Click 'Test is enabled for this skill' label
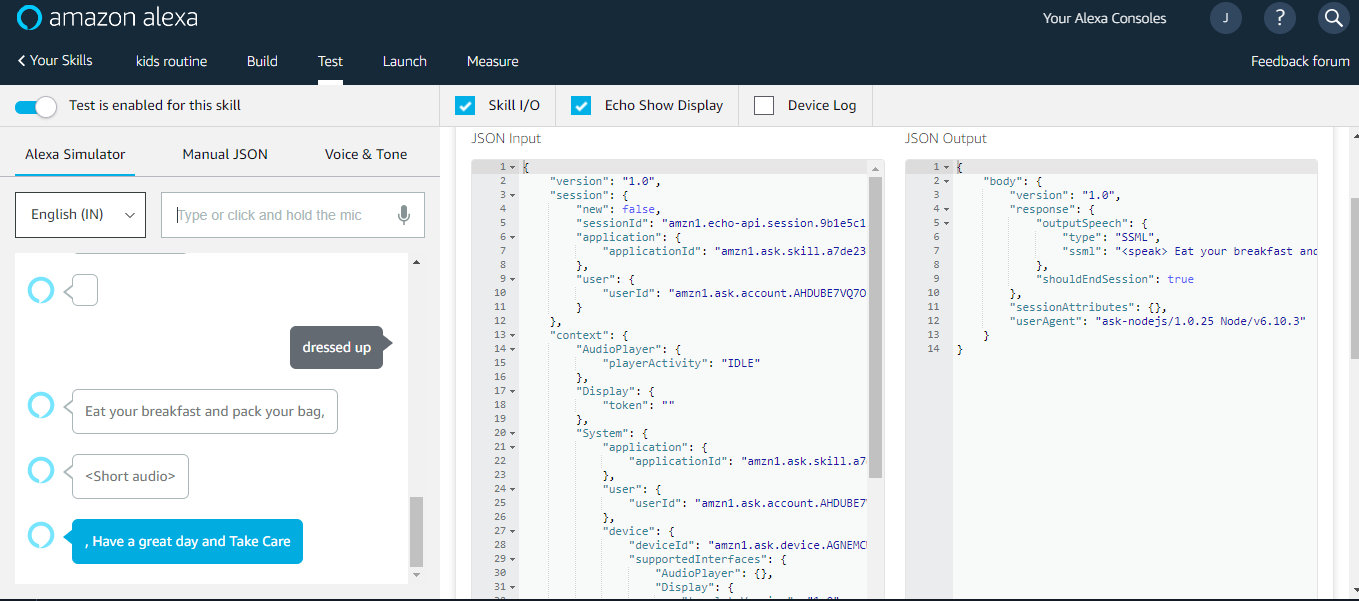 click(x=155, y=105)
